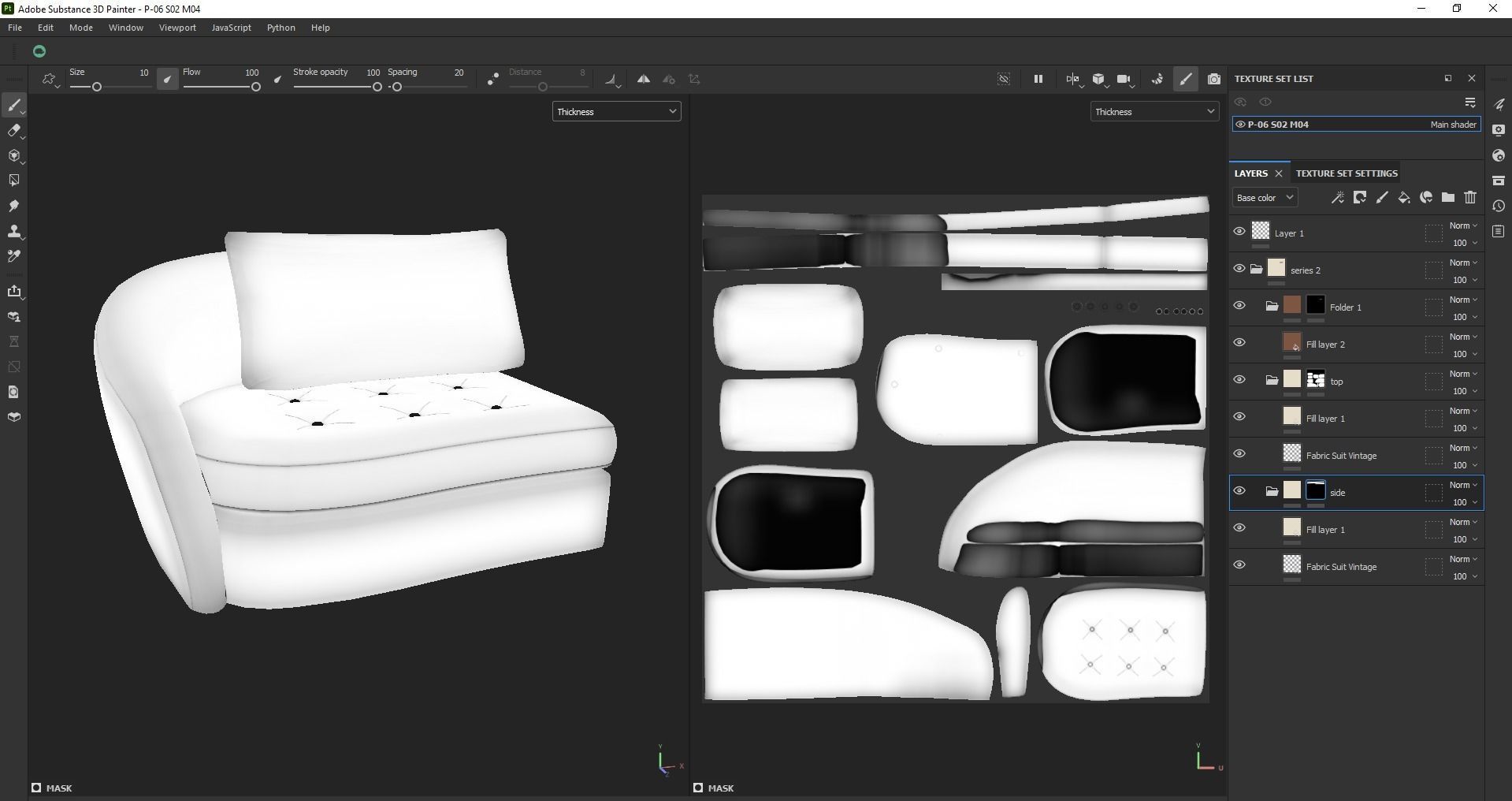1512x801 pixels.
Task: Add a mask to the layer
Action: 1360,198
